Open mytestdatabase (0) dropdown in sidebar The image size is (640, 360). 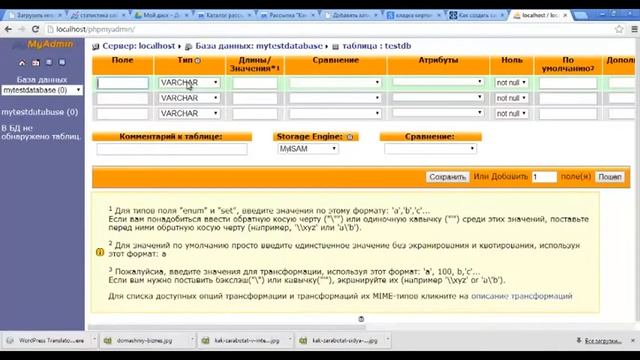pos(42,90)
